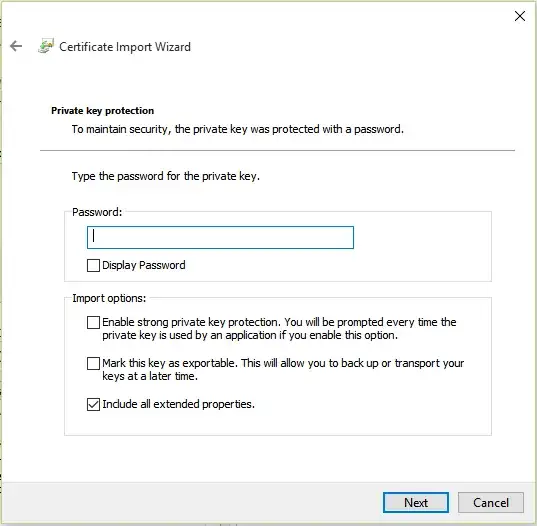The width and height of the screenshot is (537, 526).
Task: Click the Next button
Action: [x=416, y=502]
